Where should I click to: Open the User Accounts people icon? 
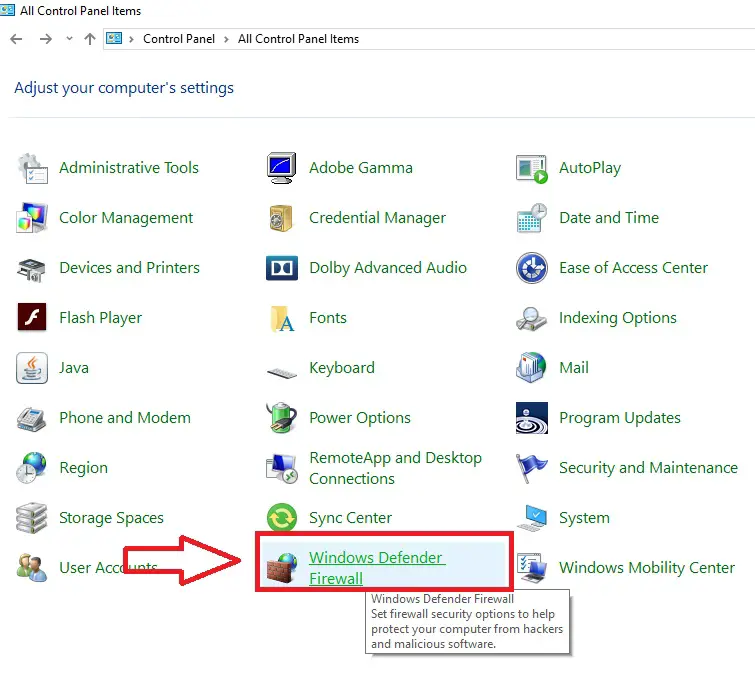point(32,568)
